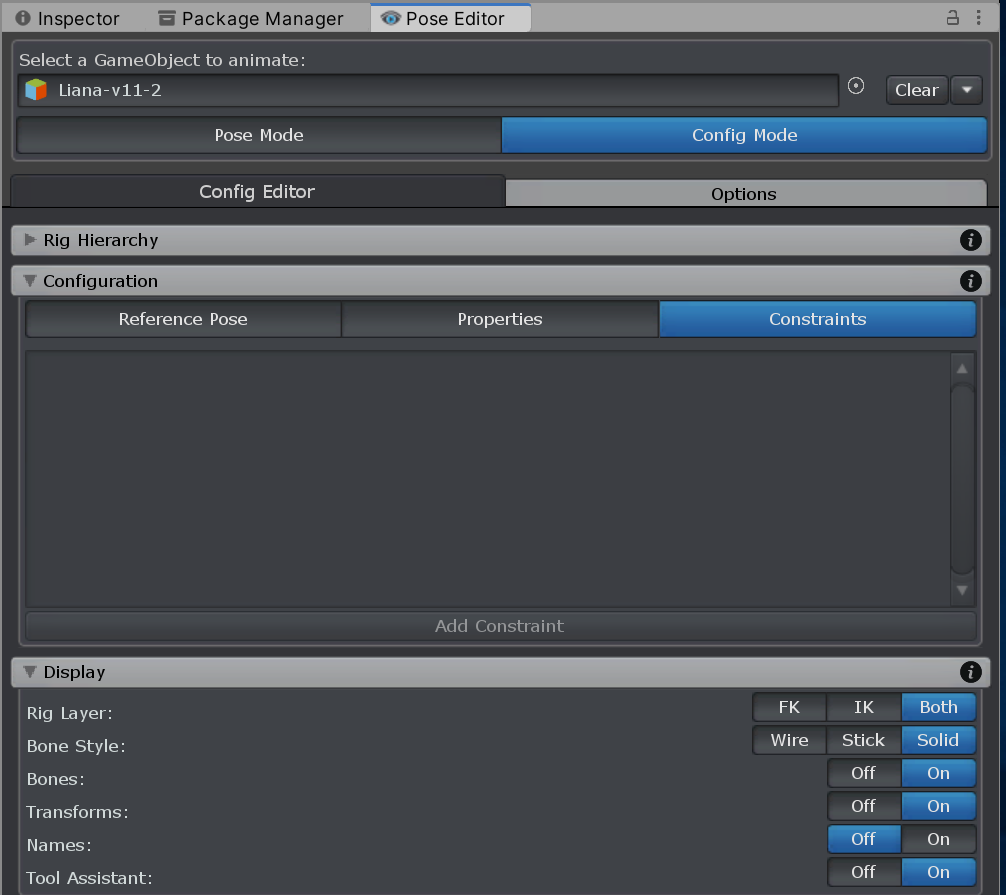The height and width of the screenshot is (895, 1006).
Task: Turn Names display On
Action: 938,839
